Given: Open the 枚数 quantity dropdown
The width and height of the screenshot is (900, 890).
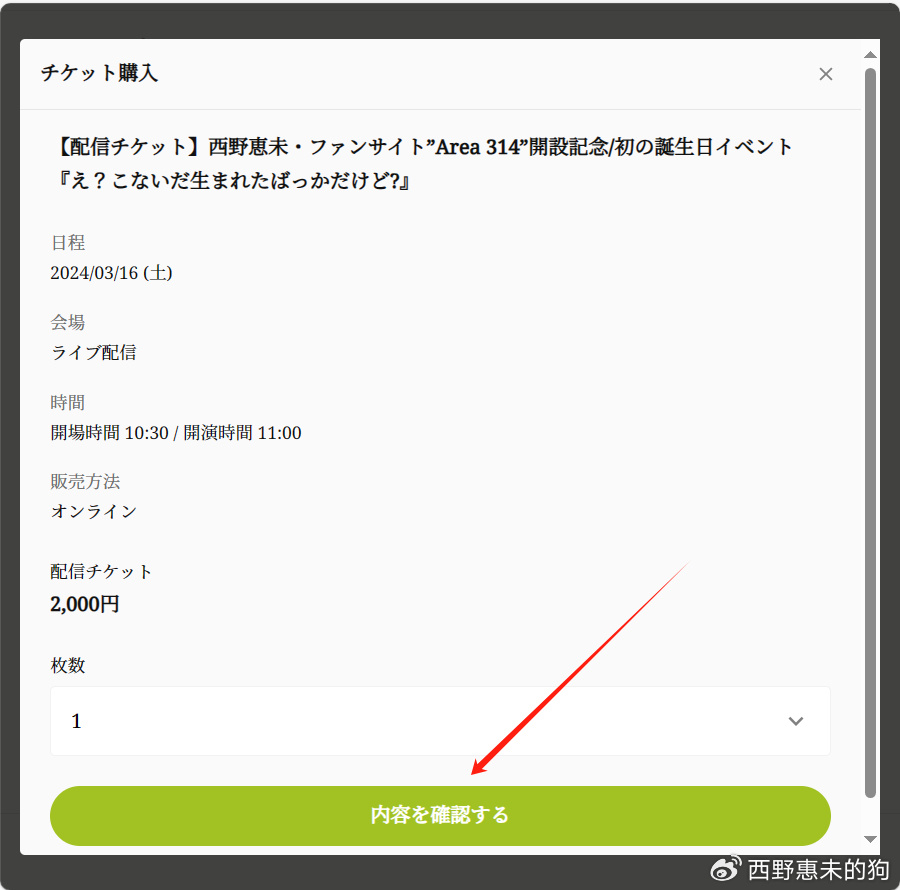Looking at the screenshot, I should (440, 721).
